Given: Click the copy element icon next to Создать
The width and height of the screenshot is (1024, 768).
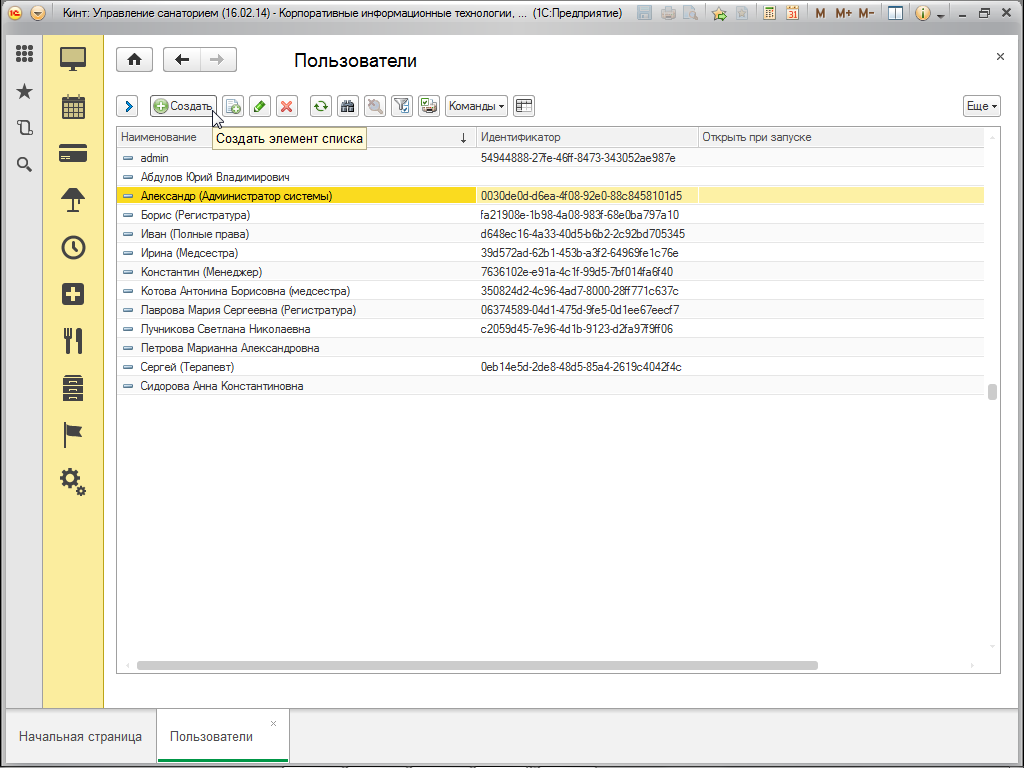Looking at the screenshot, I should coord(233,106).
